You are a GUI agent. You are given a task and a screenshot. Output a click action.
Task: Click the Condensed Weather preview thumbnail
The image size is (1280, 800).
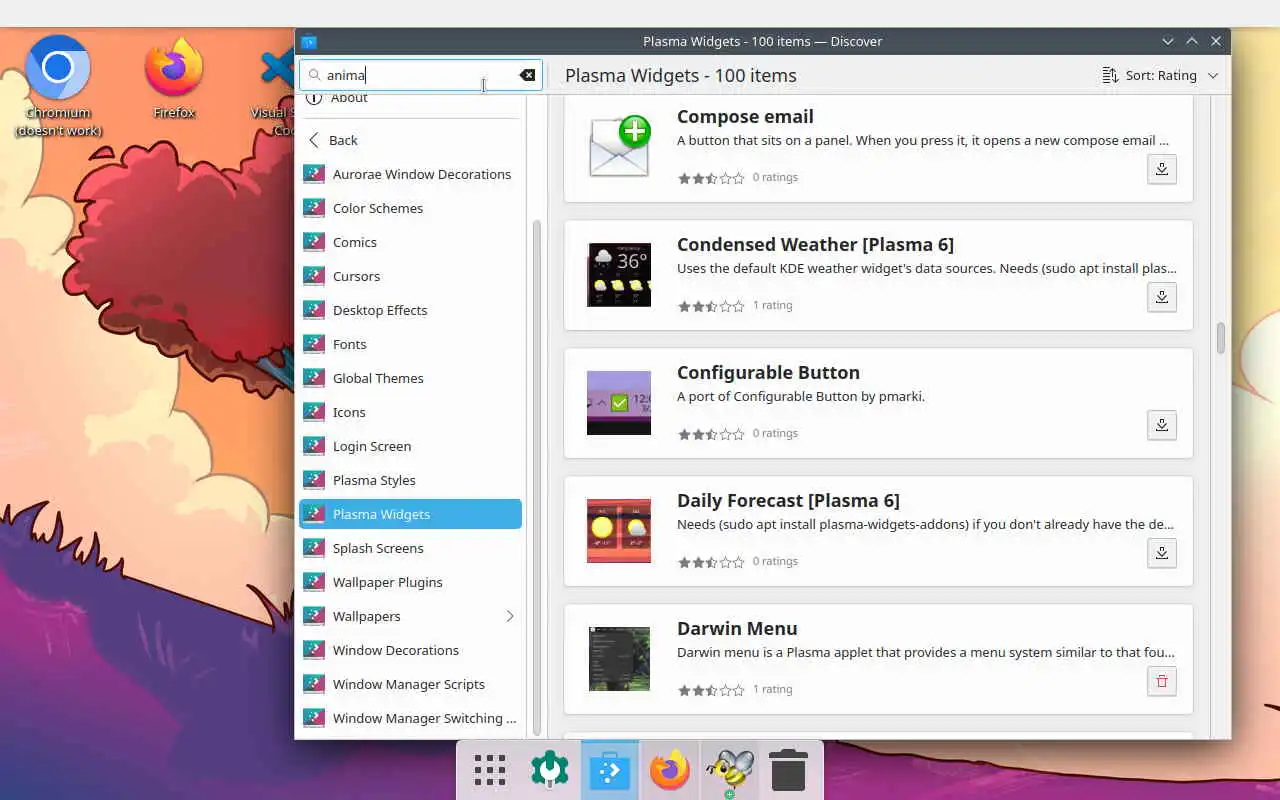619,275
